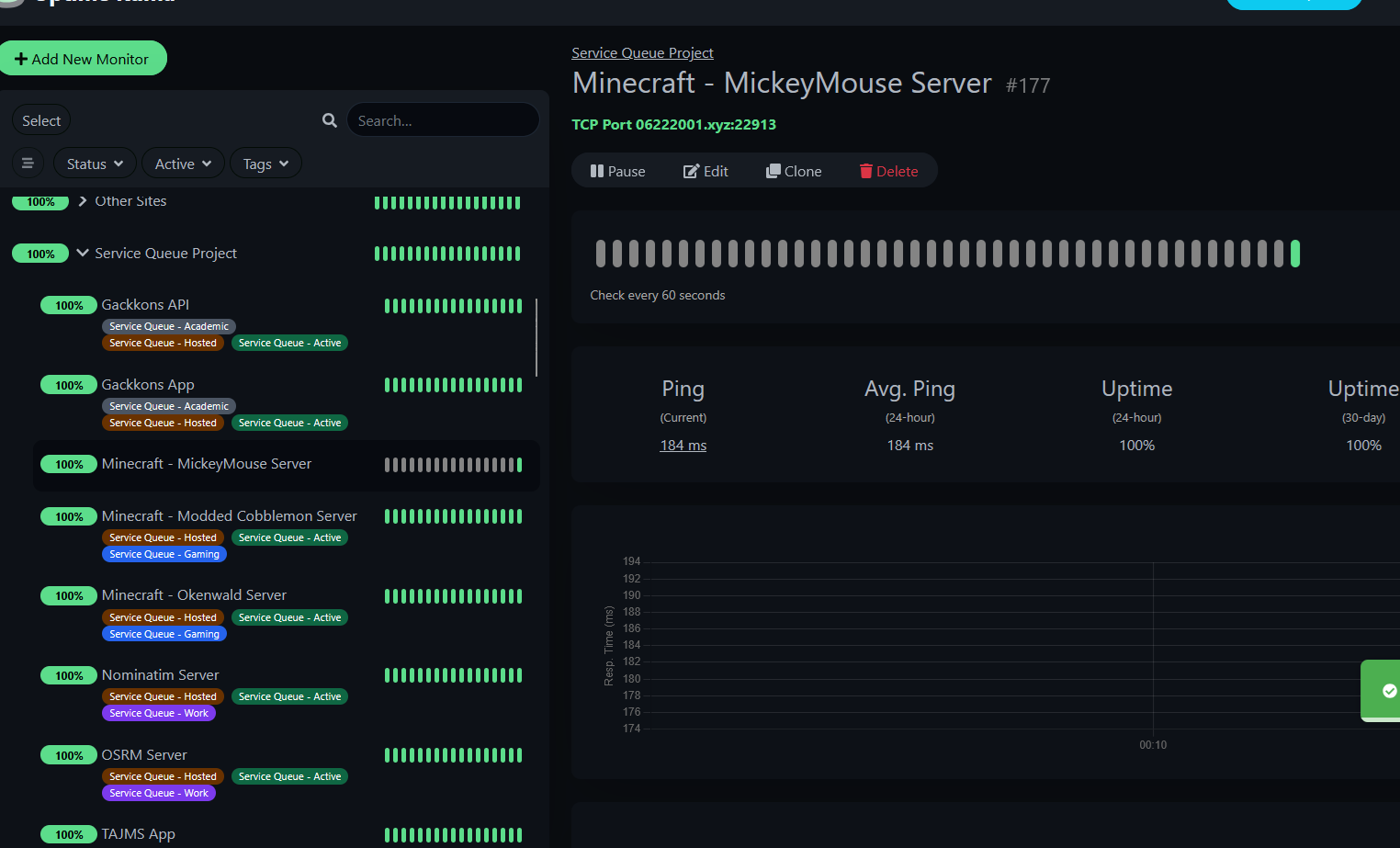Click the hamburger list filter icon
The width and height of the screenshot is (1400, 848).
28,164
